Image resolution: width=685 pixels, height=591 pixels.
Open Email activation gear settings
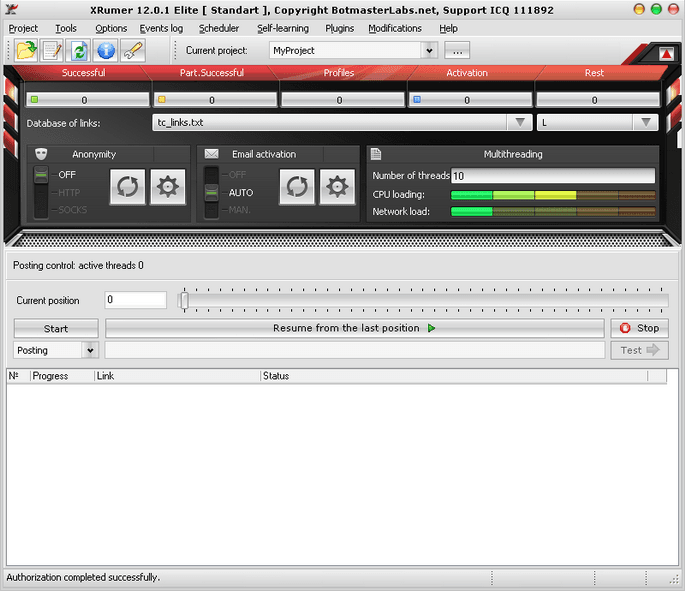tap(337, 187)
